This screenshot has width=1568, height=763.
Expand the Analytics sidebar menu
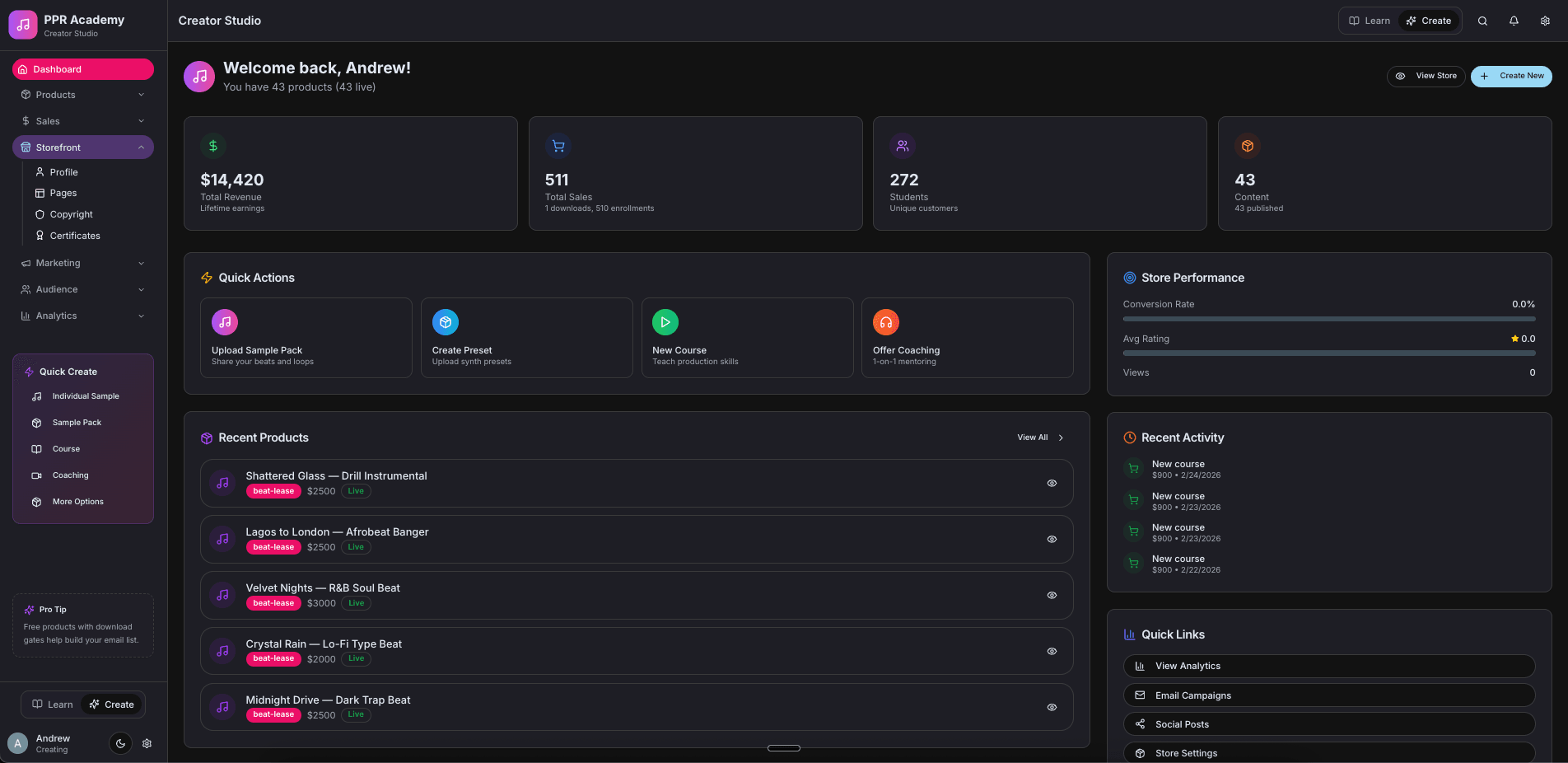point(82,316)
